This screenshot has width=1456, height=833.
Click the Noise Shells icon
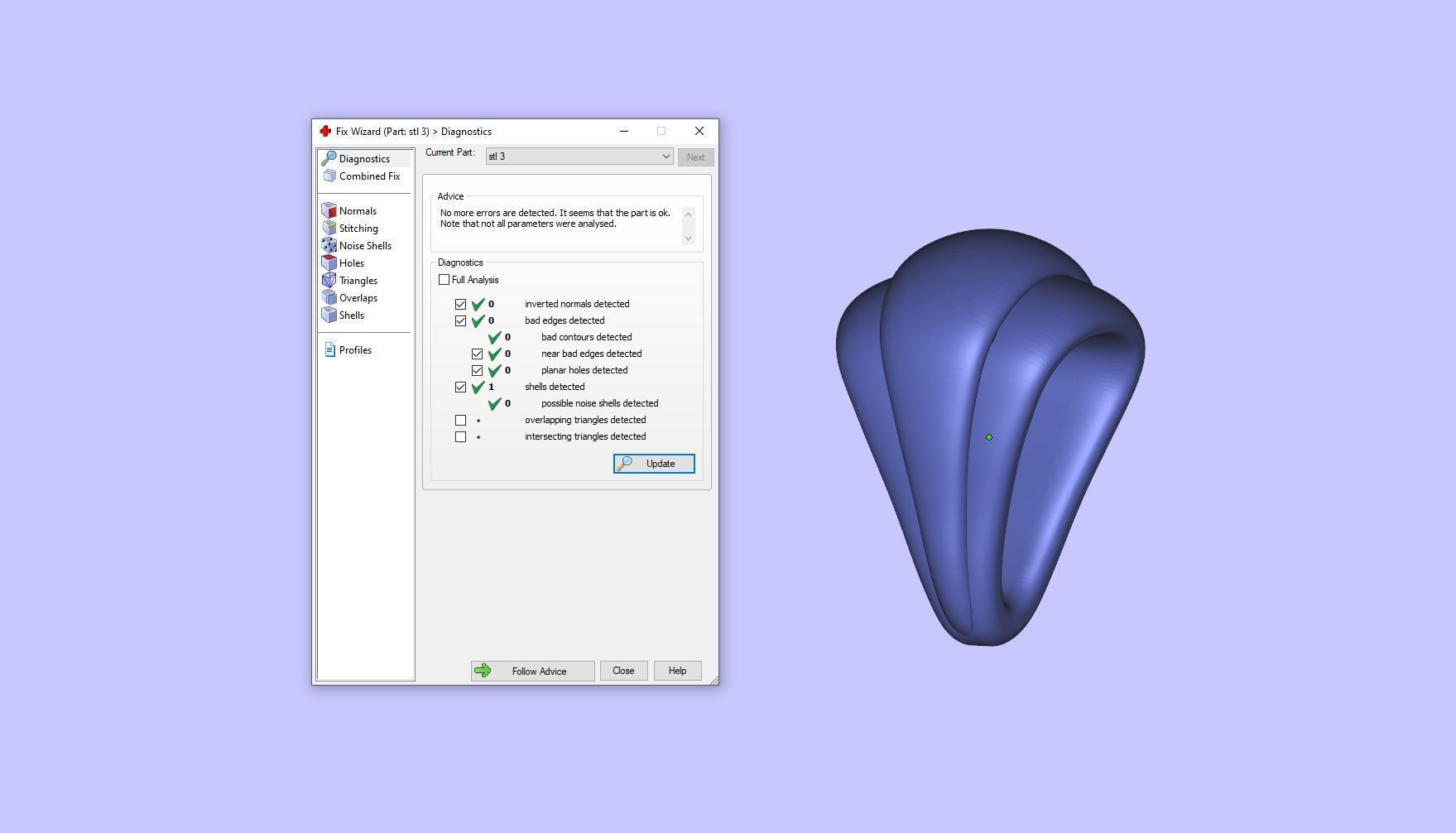[329, 245]
